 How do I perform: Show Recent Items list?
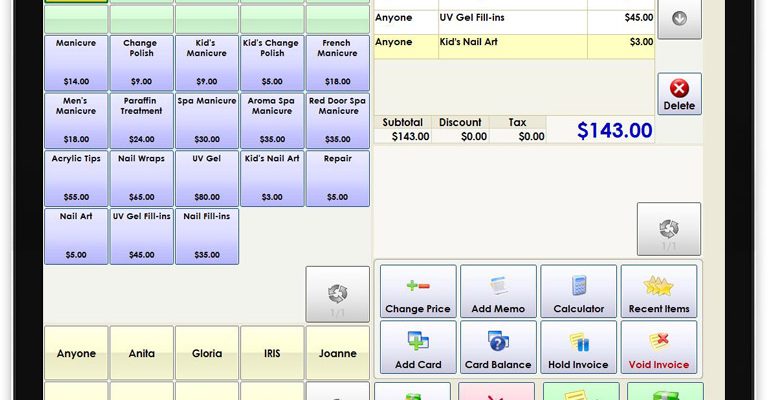tap(658, 291)
